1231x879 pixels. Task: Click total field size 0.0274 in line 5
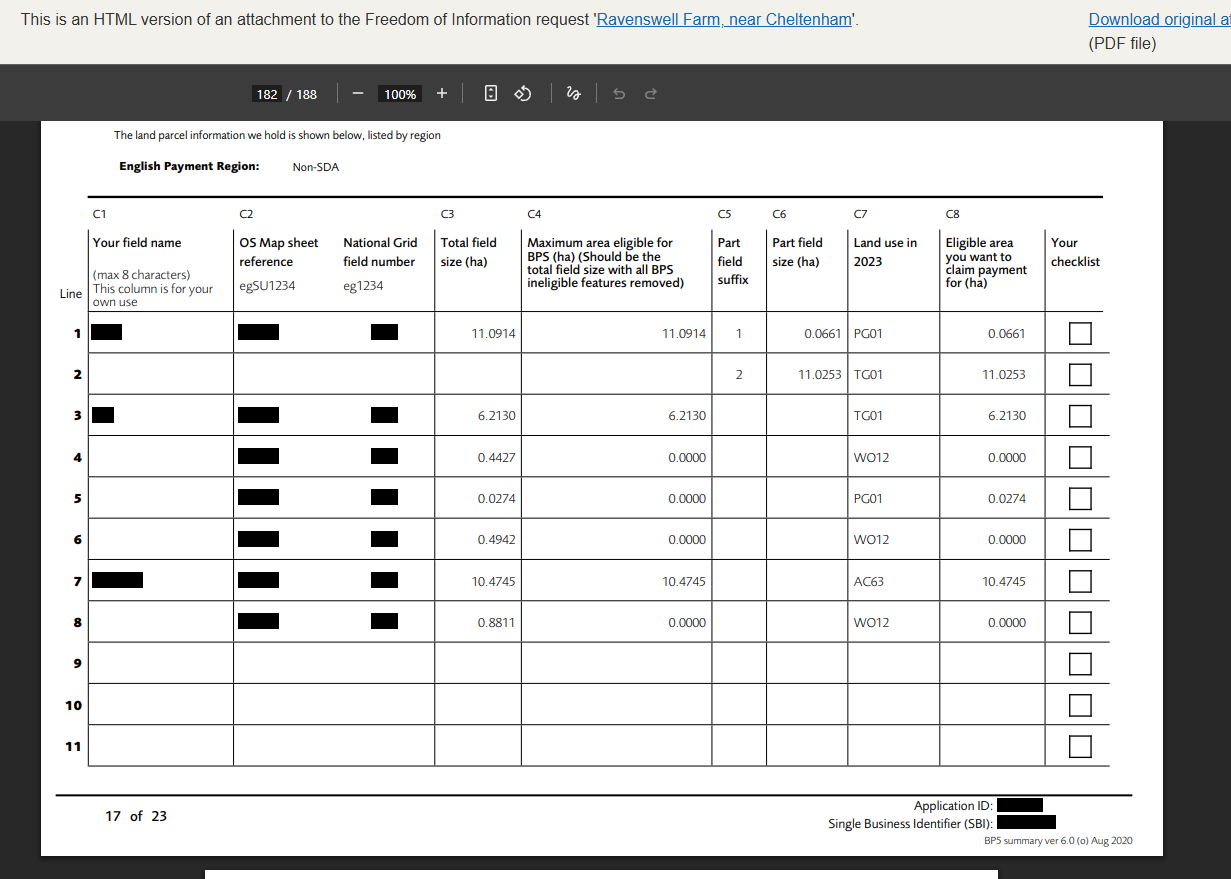click(497, 499)
